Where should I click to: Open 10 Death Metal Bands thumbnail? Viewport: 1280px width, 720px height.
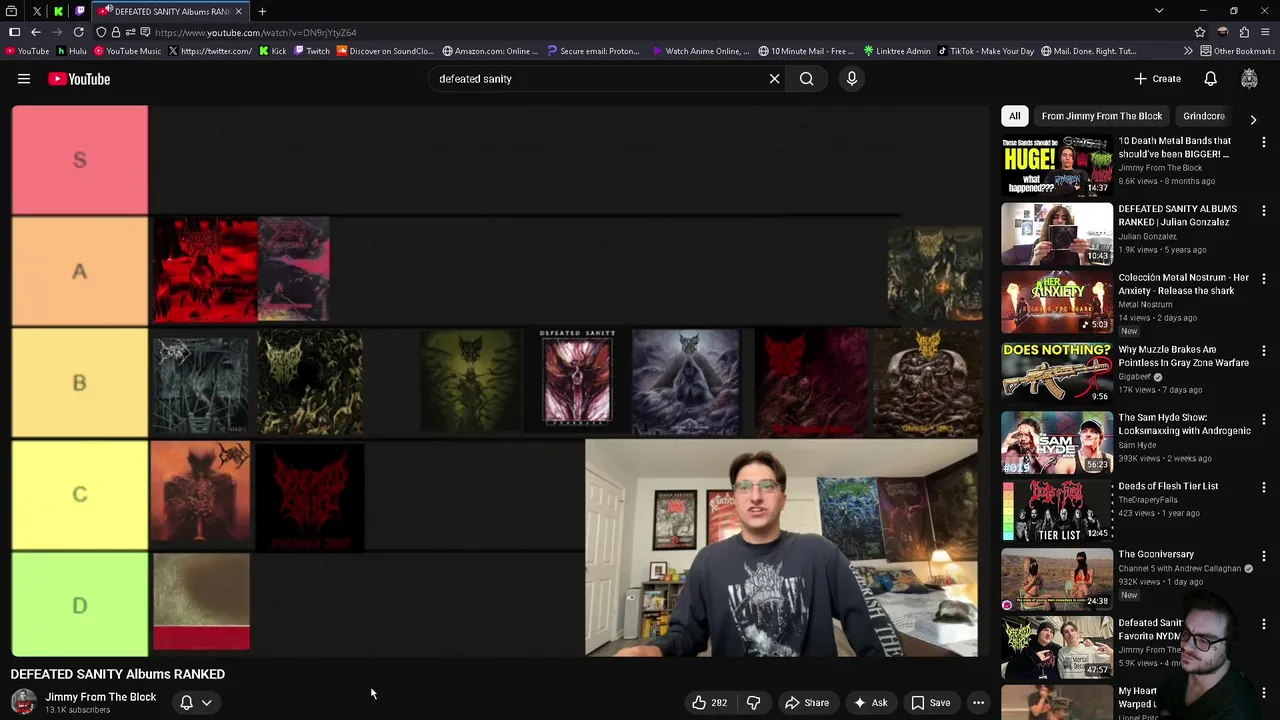pos(1057,165)
